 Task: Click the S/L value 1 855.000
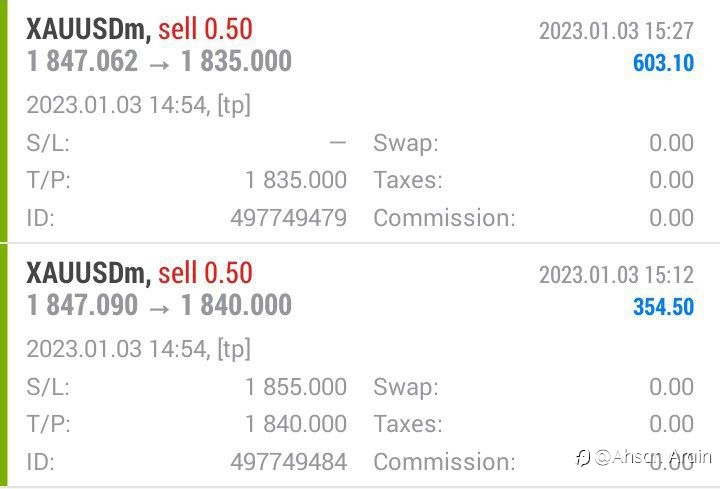[296, 387]
